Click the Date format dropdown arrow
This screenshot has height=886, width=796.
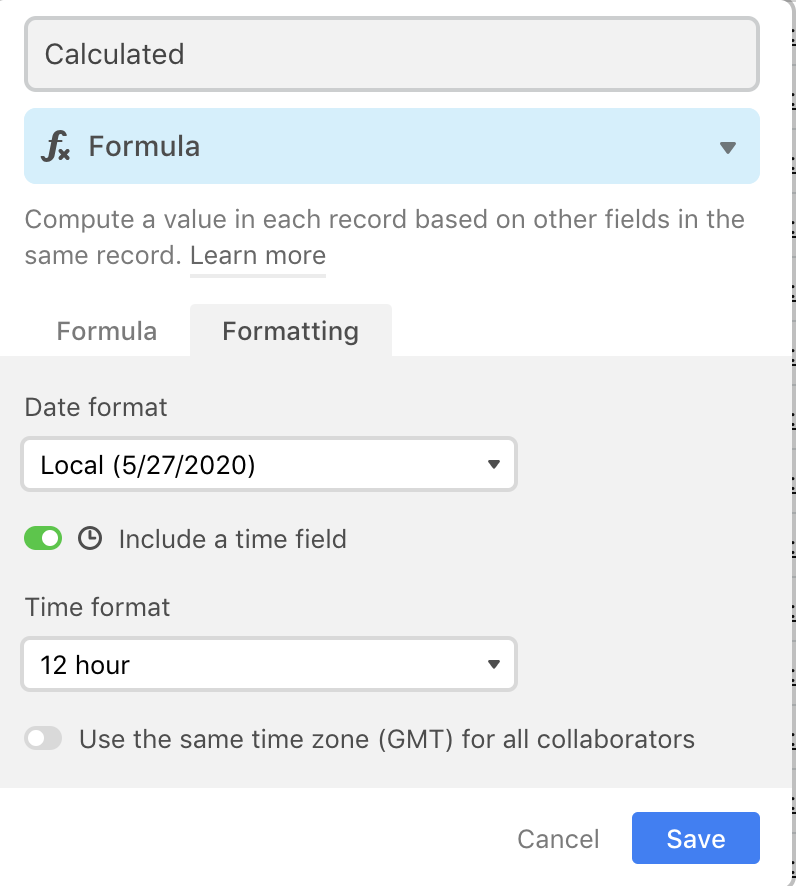[494, 464]
